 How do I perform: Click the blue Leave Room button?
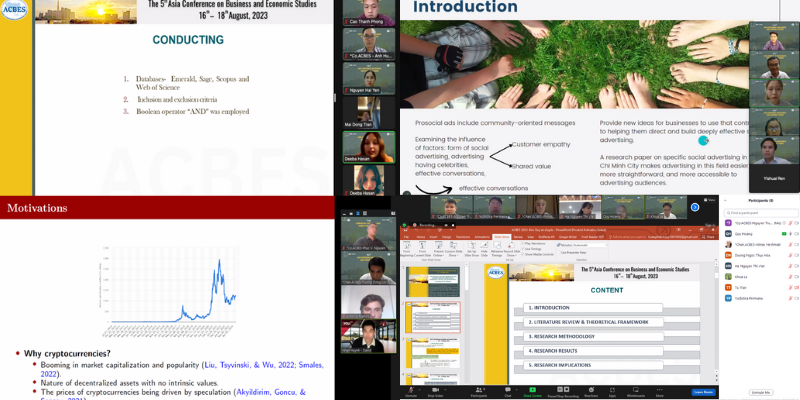tap(704, 392)
